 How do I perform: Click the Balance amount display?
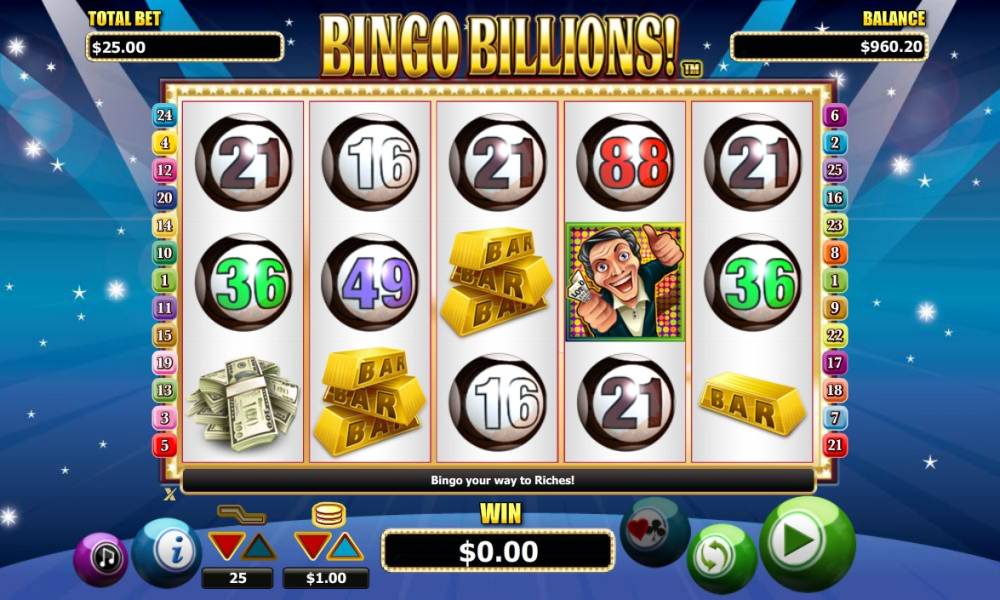[829, 47]
